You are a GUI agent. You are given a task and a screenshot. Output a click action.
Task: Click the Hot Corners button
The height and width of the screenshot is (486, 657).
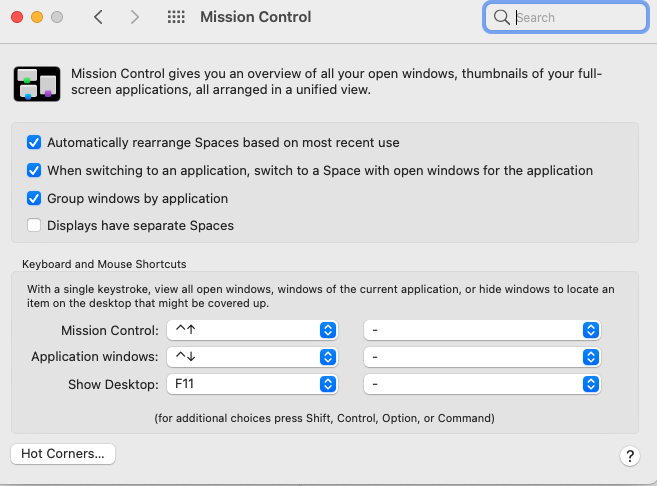[x=63, y=454]
